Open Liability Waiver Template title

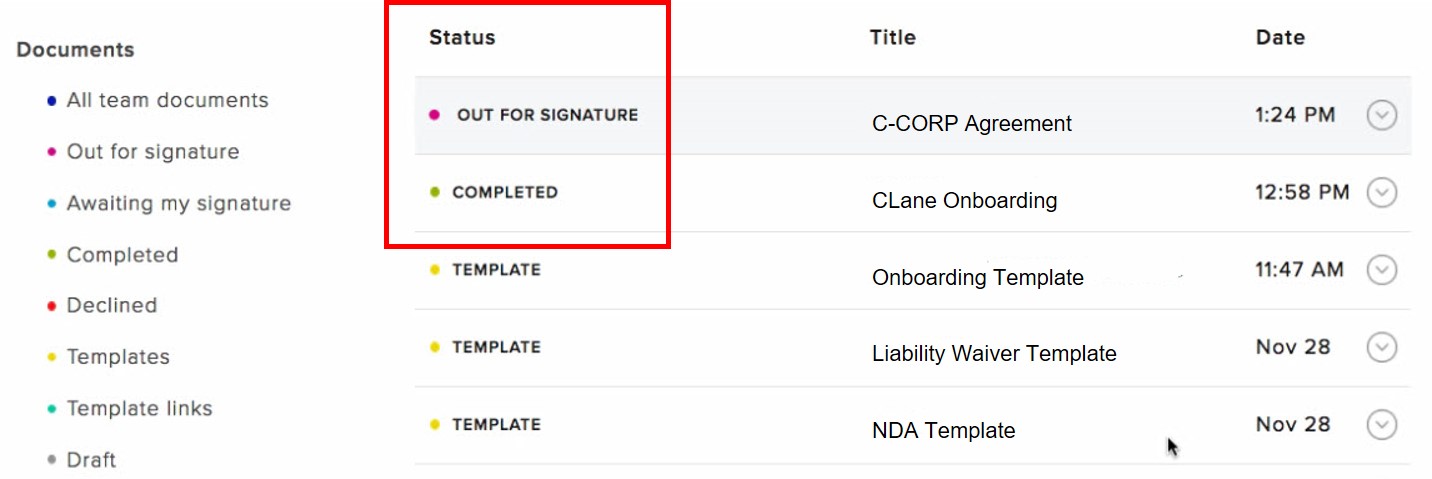point(994,354)
